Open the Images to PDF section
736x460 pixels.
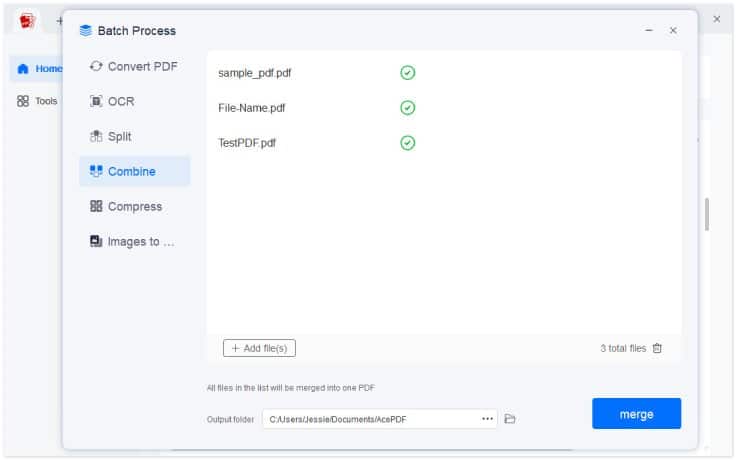coord(134,242)
